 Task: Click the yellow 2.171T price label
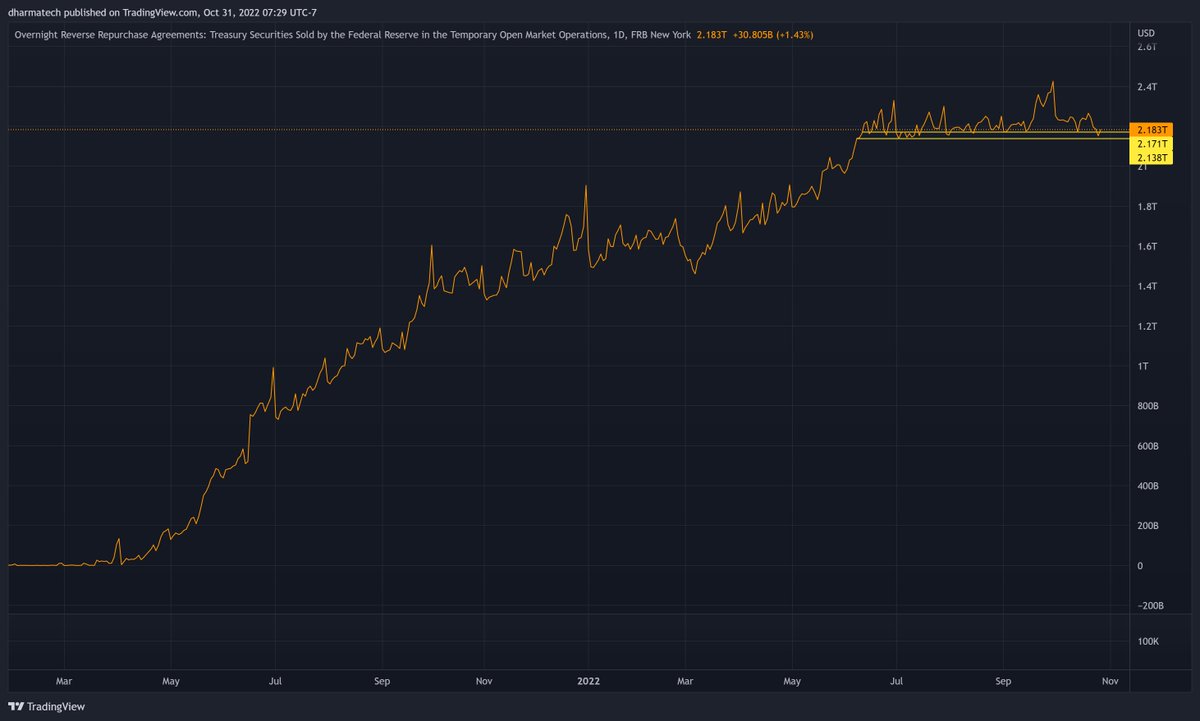click(1152, 144)
